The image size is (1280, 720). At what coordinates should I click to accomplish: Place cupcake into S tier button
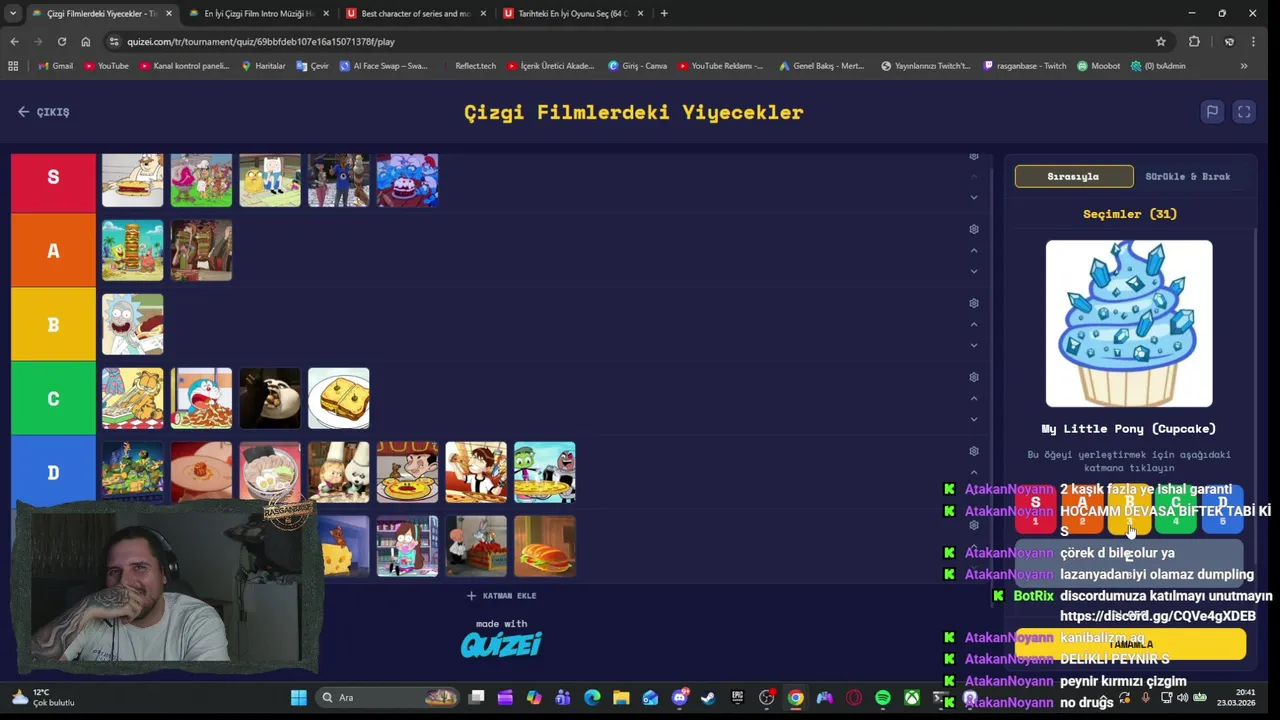(1035, 509)
